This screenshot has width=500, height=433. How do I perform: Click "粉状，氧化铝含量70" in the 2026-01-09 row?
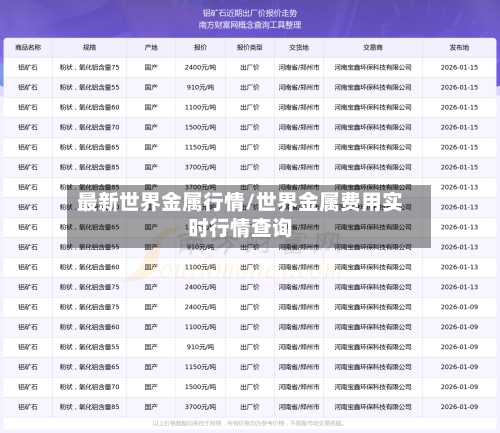click(x=89, y=387)
